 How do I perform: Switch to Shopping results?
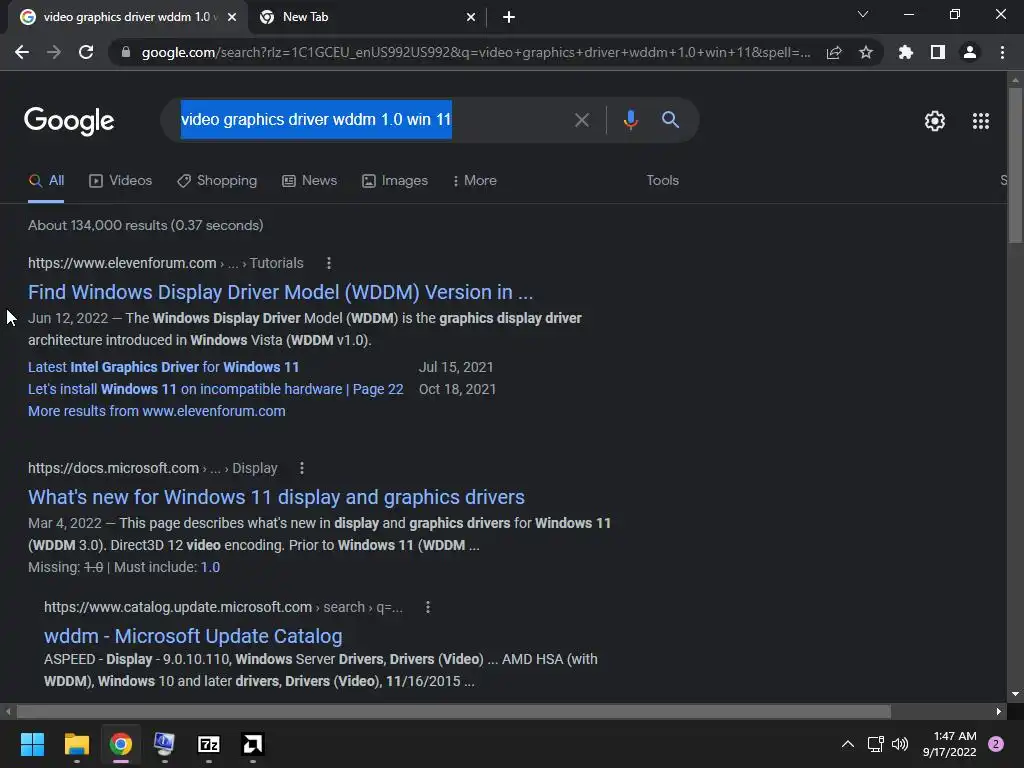click(x=217, y=181)
